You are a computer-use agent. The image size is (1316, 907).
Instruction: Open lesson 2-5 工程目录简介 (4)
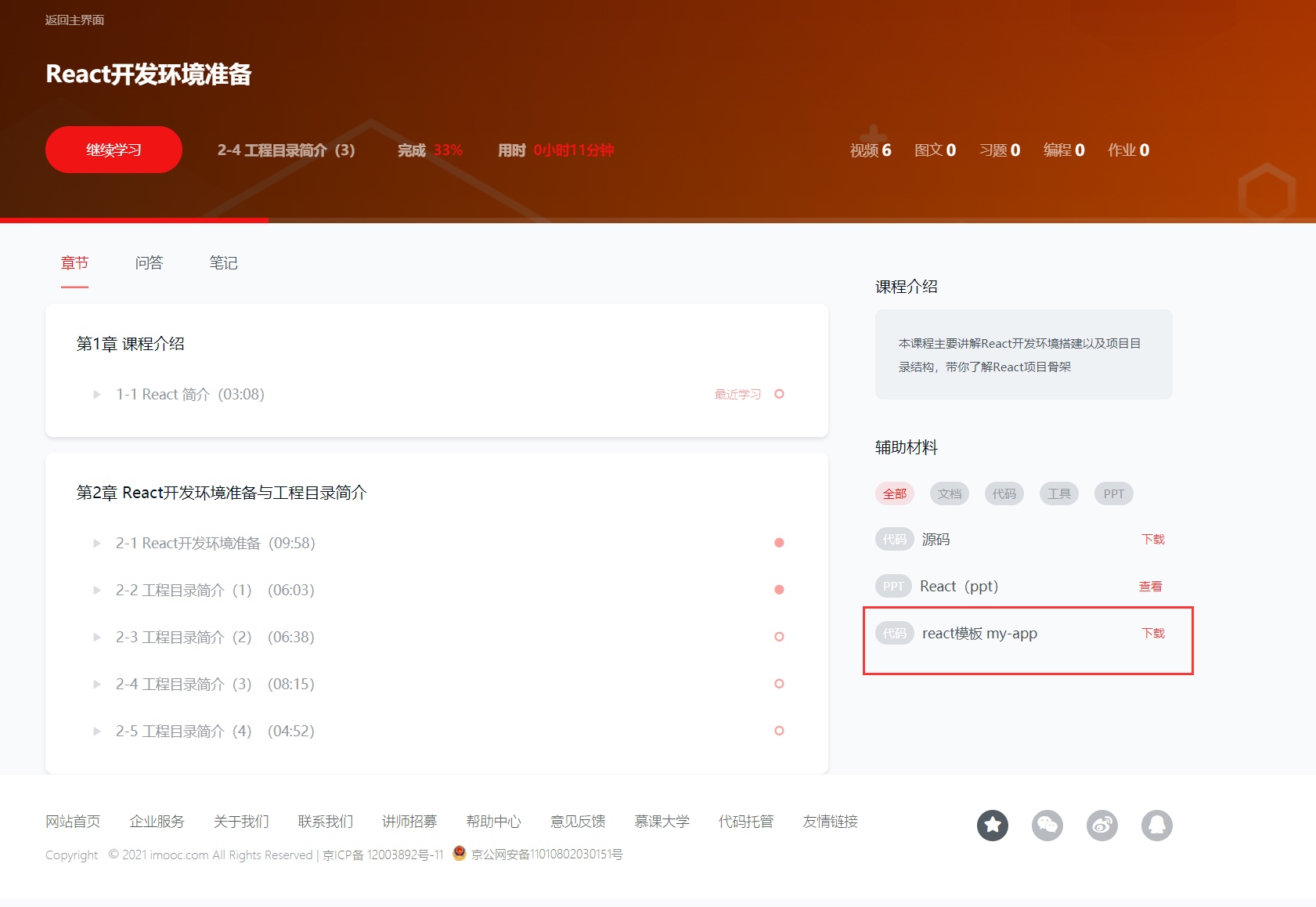pos(215,731)
